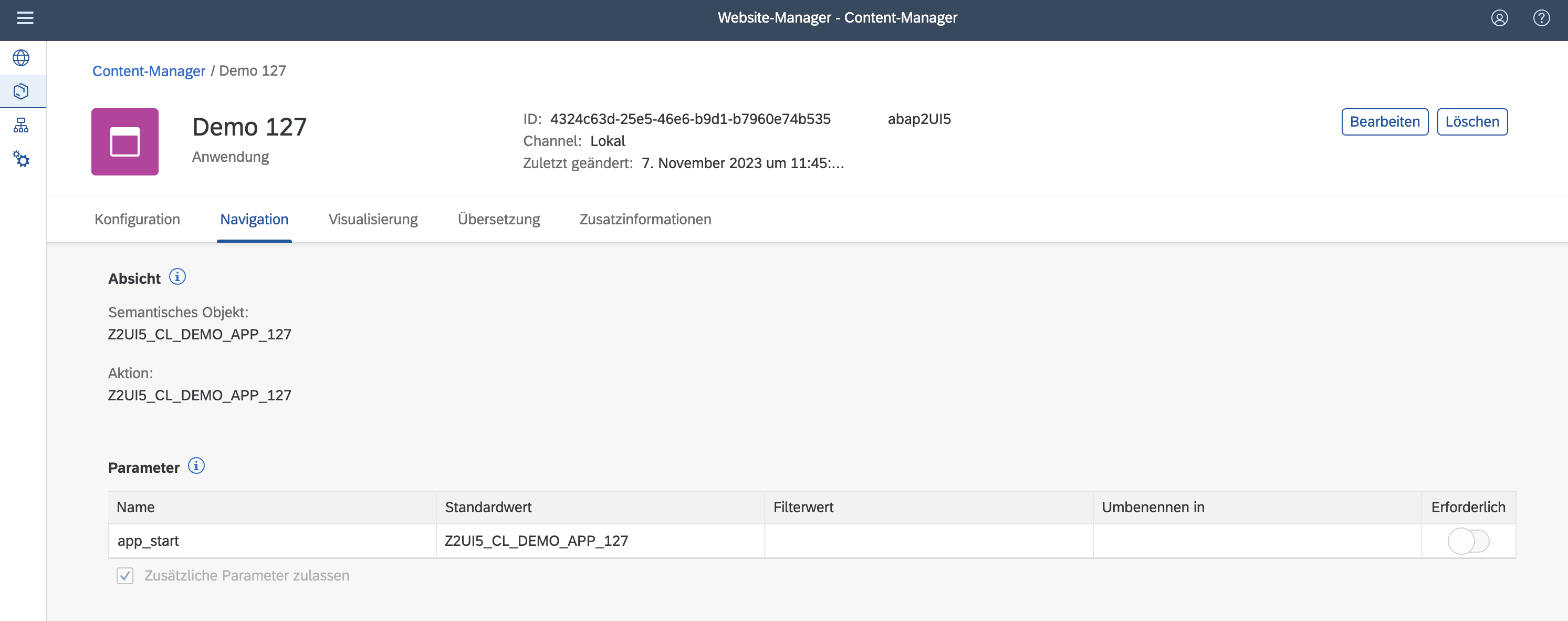Click the Demo 127 application thumbnail

(x=124, y=141)
